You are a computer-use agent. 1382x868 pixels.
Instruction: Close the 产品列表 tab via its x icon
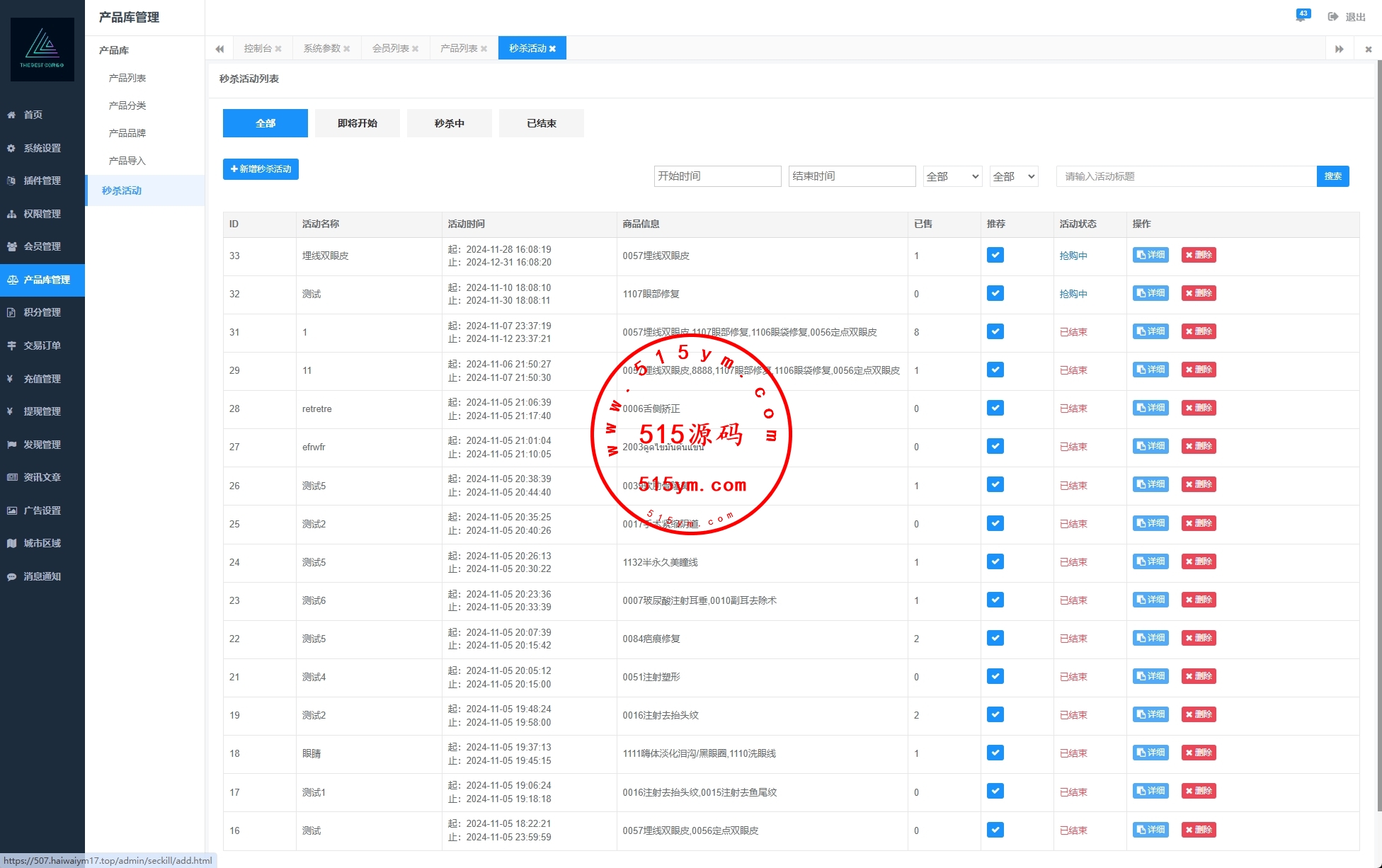pos(484,49)
